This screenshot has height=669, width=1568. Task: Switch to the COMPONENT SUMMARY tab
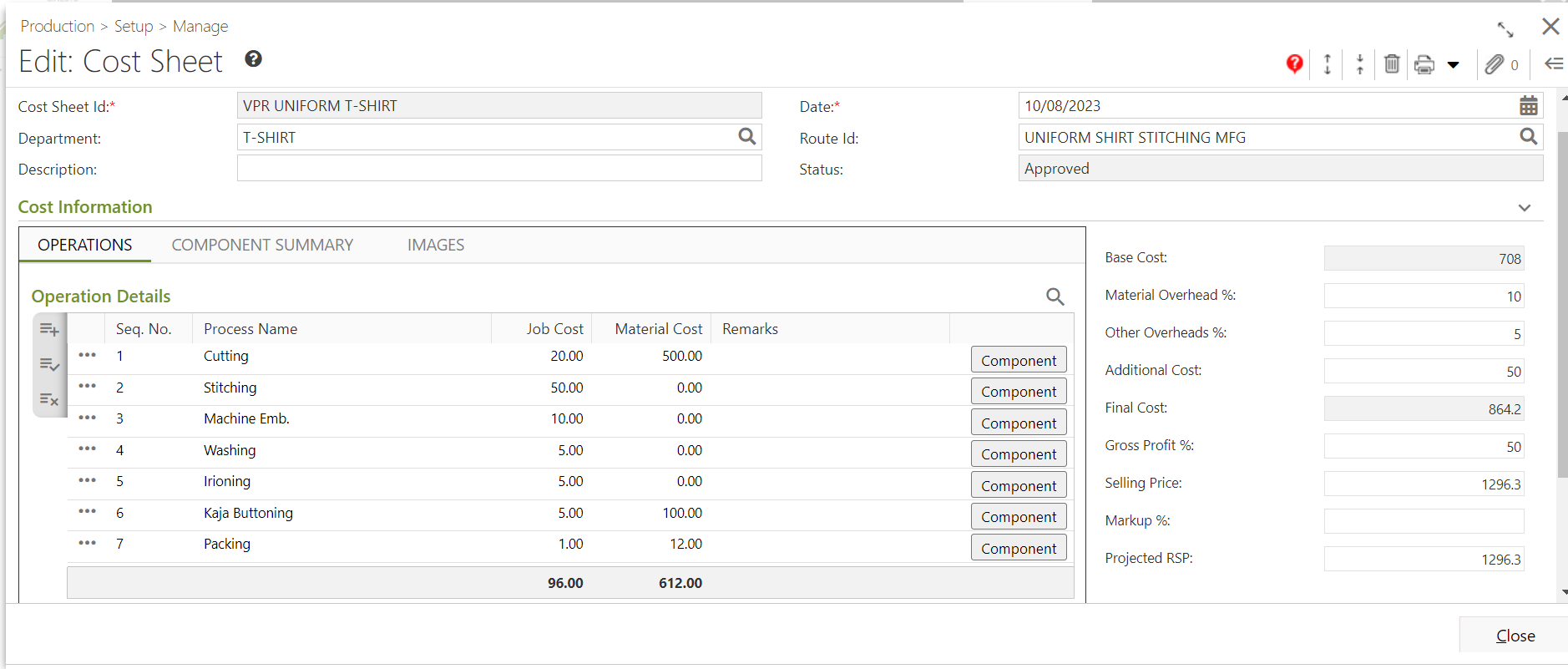click(x=262, y=245)
